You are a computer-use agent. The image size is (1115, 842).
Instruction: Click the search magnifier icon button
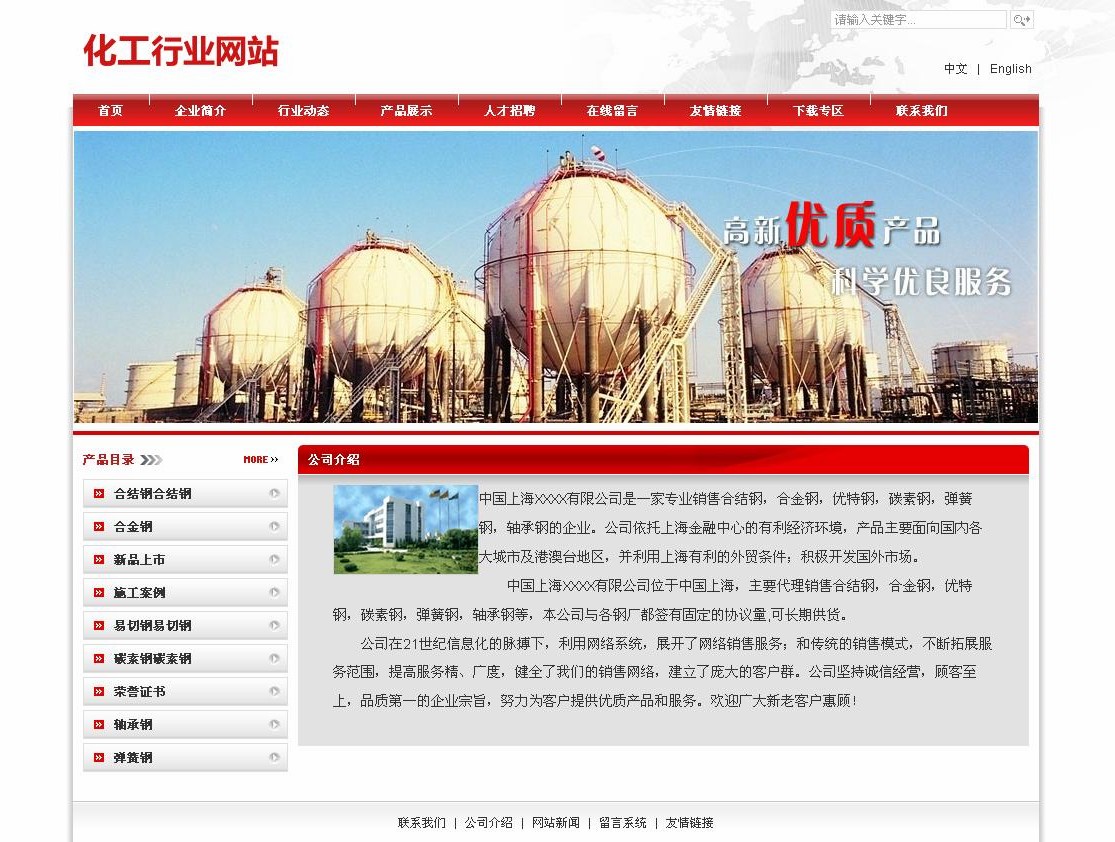pyautogui.click(x=1021, y=20)
